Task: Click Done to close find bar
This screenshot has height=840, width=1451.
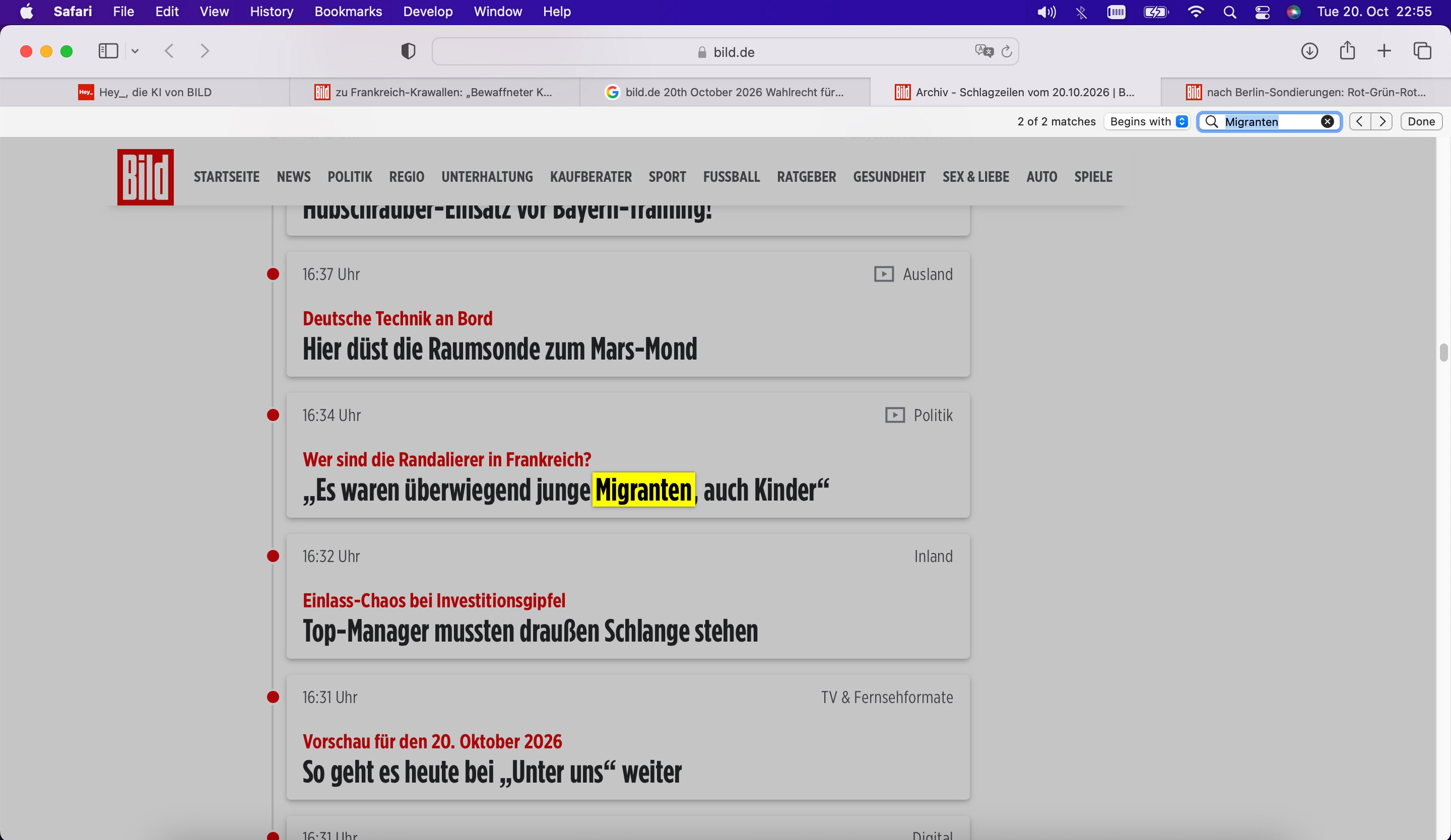Action: click(1421, 121)
